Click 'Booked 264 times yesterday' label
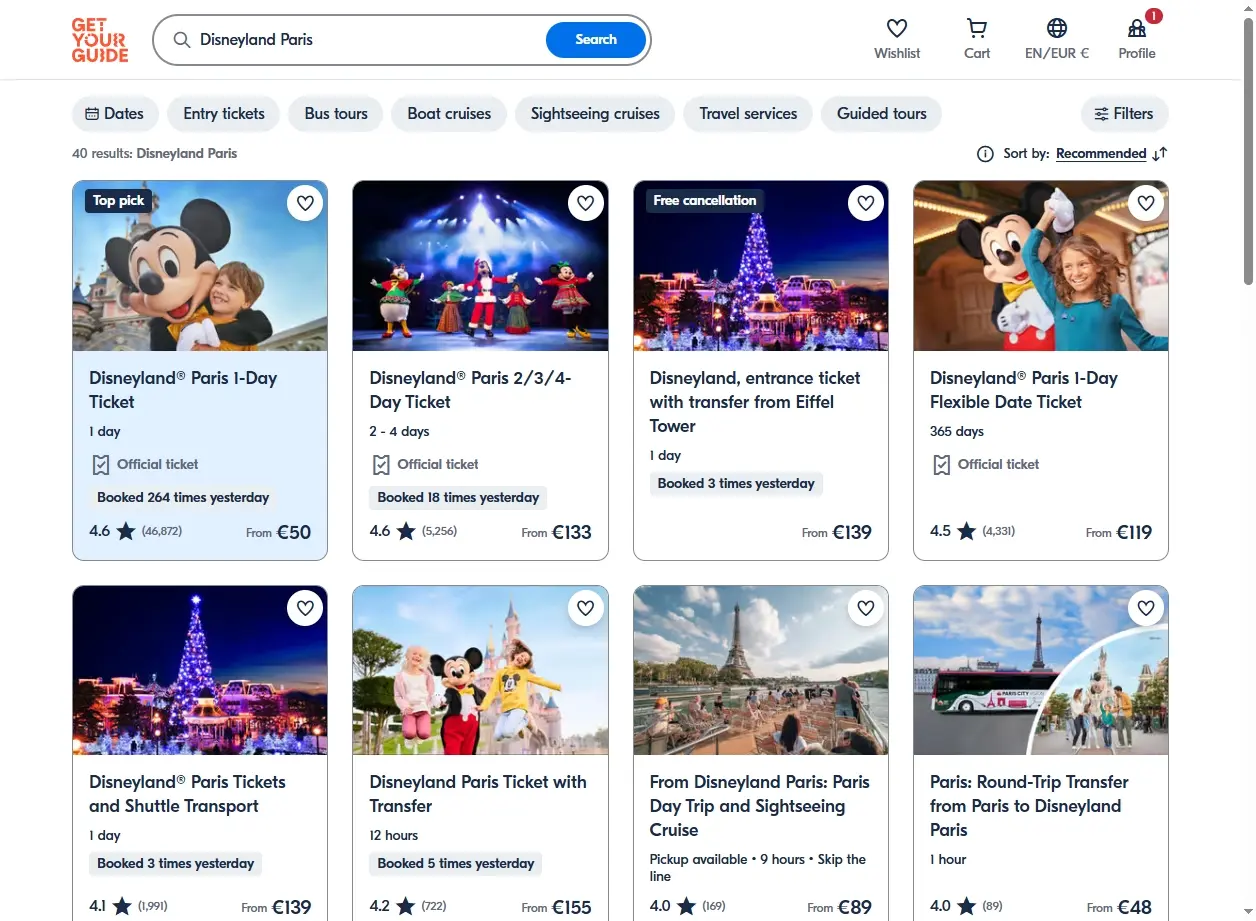The height and width of the screenshot is (921, 1256). pyautogui.click(x=183, y=497)
